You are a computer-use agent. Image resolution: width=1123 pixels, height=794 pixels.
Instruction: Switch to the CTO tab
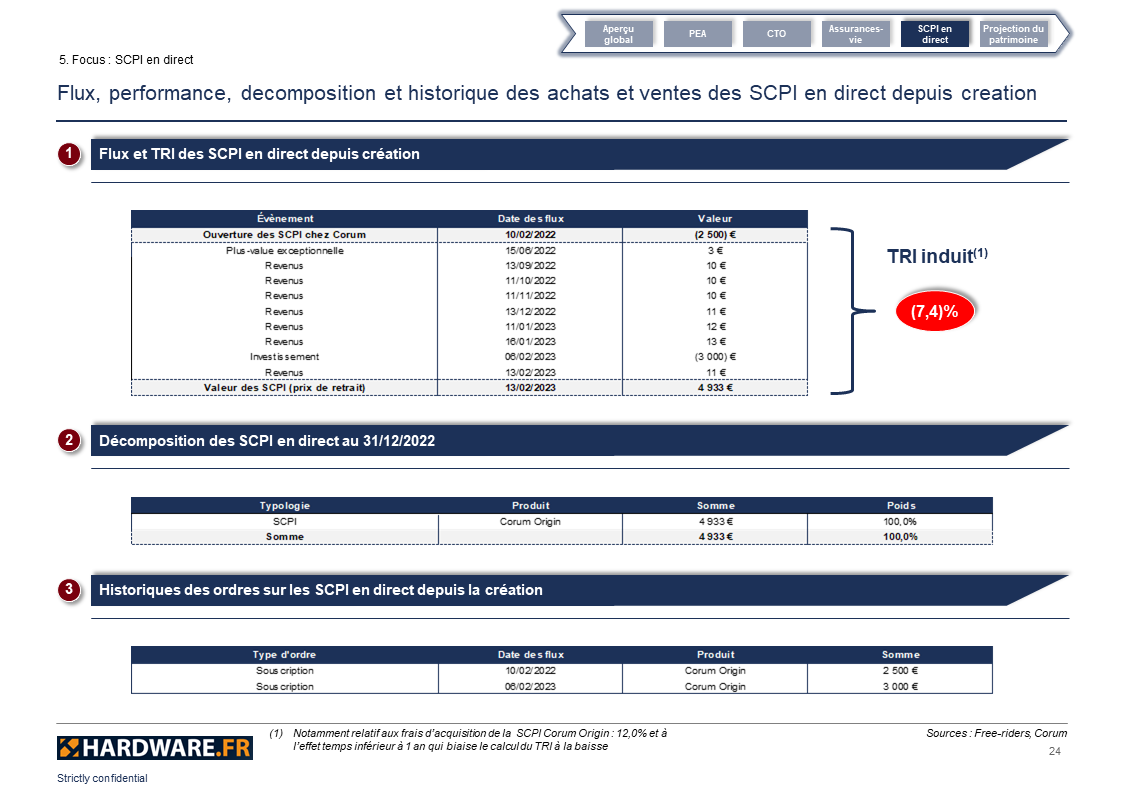pos(776,34)
